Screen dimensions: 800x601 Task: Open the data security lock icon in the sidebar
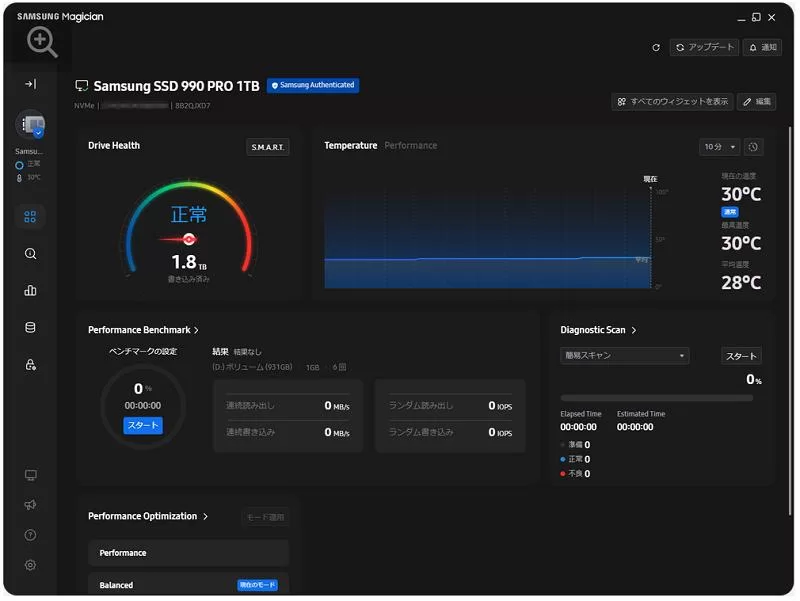tap(30, 365)
